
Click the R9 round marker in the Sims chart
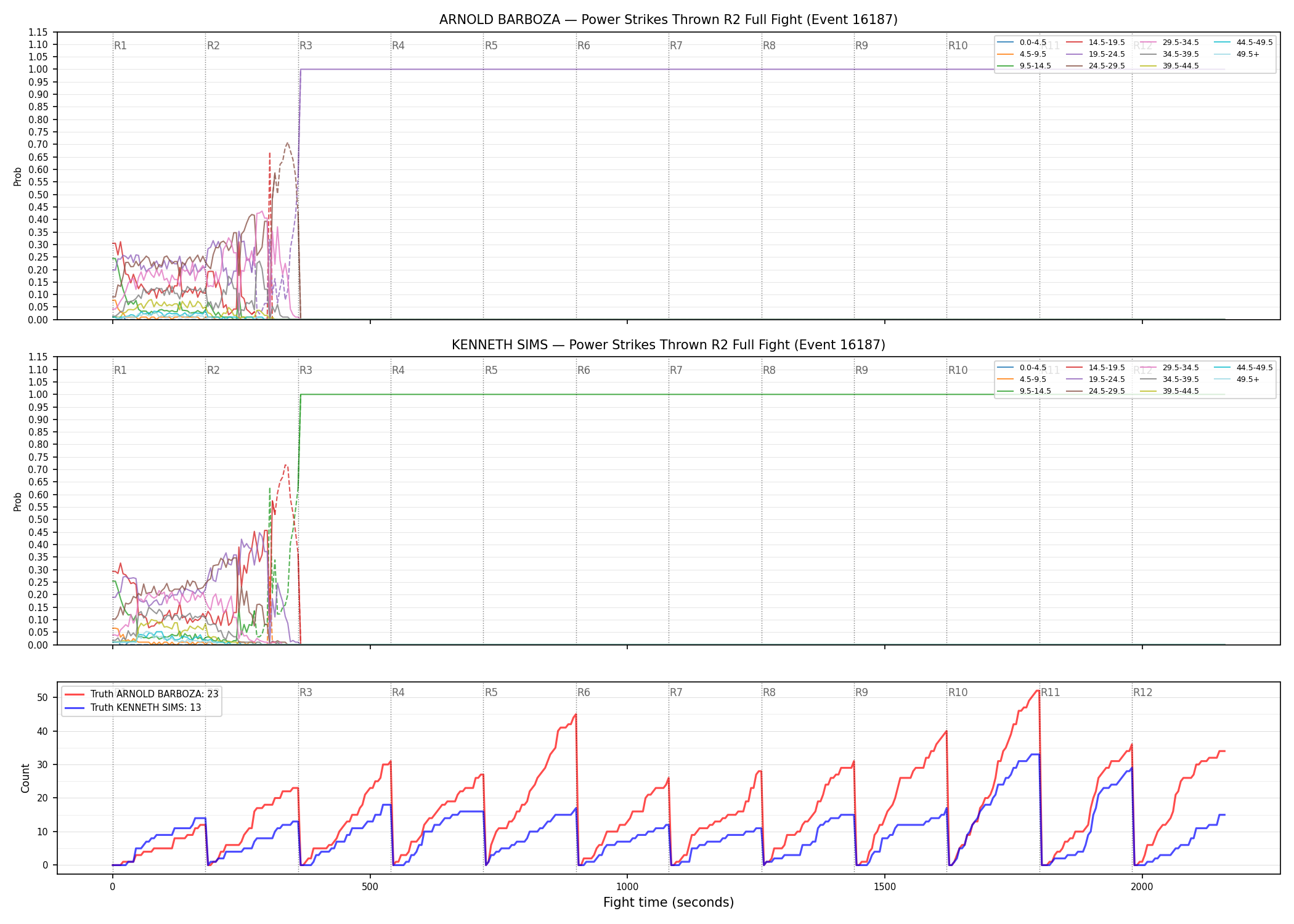[x=861, y=370]
